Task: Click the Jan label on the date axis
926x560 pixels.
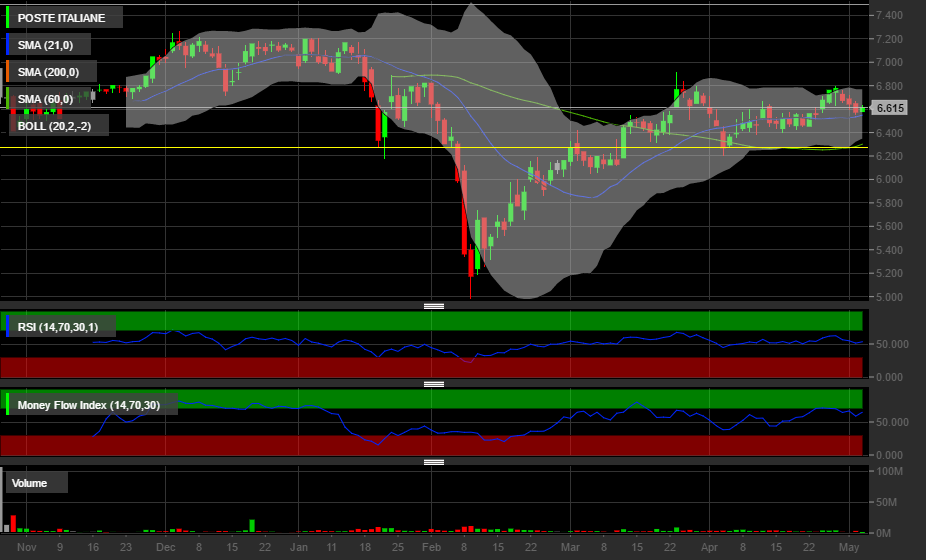Action: [299, 547]
